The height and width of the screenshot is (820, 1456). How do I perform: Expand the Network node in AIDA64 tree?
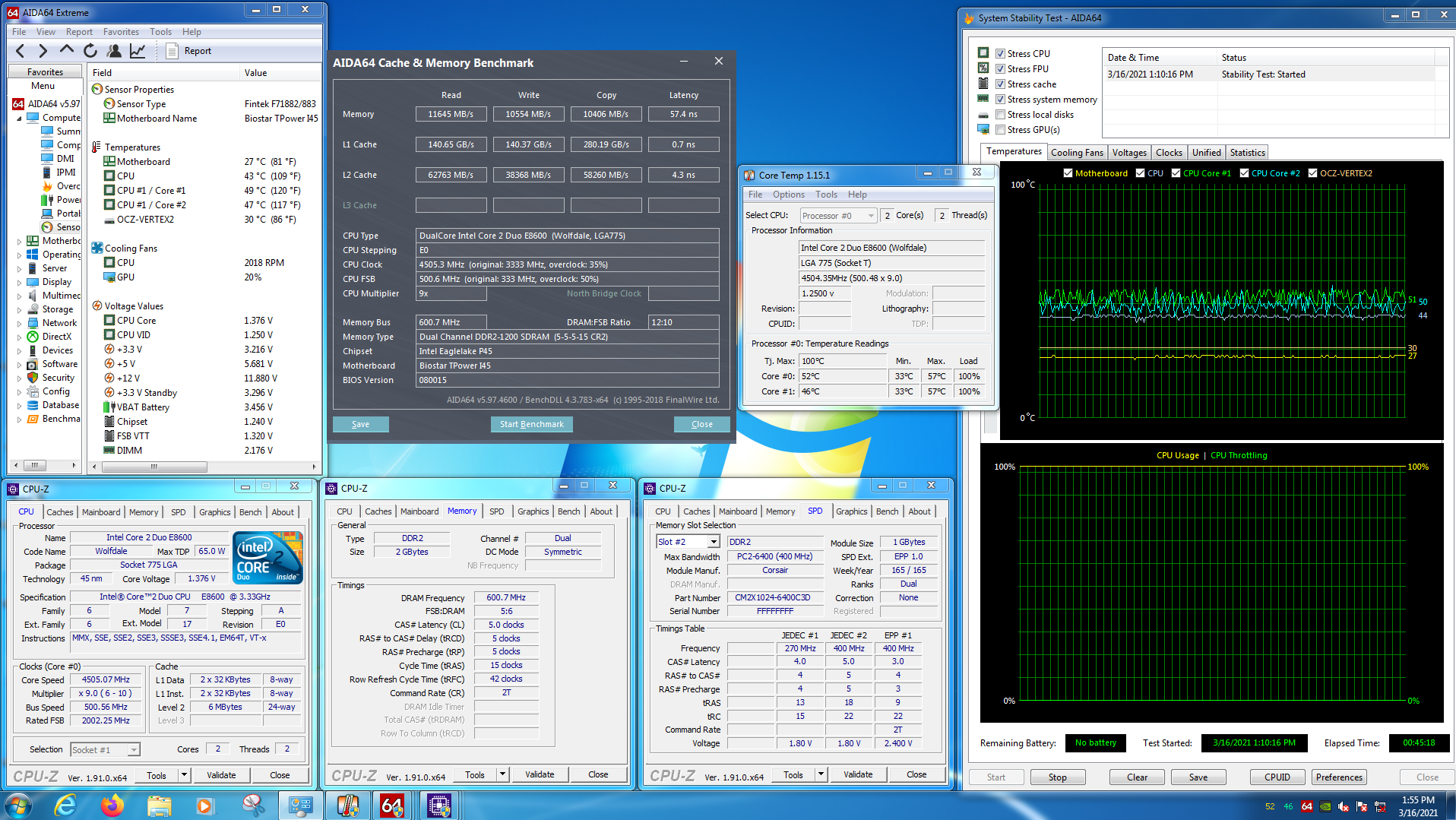point(19,323)
